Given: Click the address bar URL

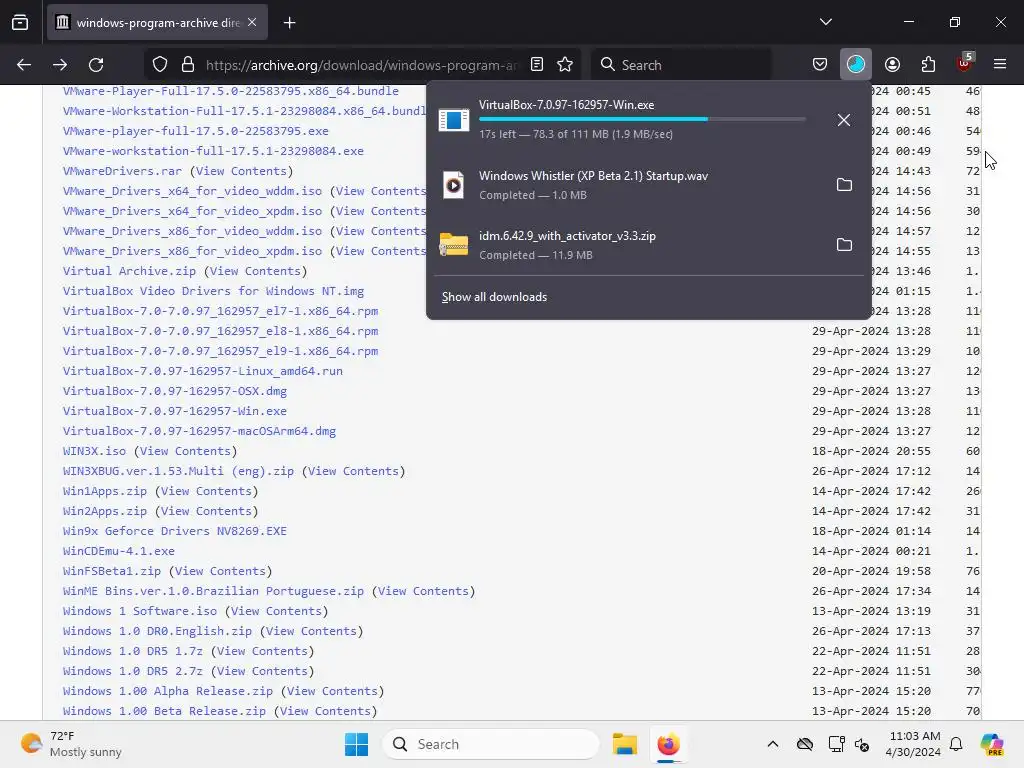Looking at the screenshot, I should tap(361, 65).
